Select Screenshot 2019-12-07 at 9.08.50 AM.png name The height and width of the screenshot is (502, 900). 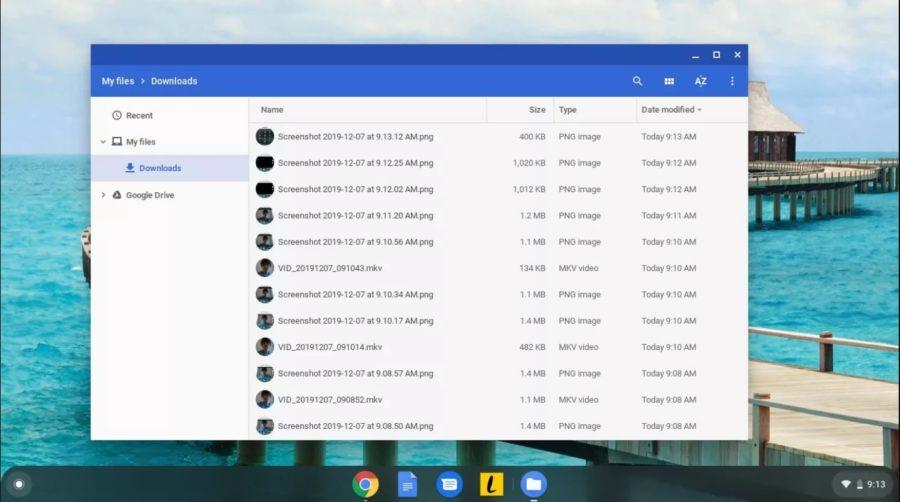pyautogui.click(x=355, y=426)
